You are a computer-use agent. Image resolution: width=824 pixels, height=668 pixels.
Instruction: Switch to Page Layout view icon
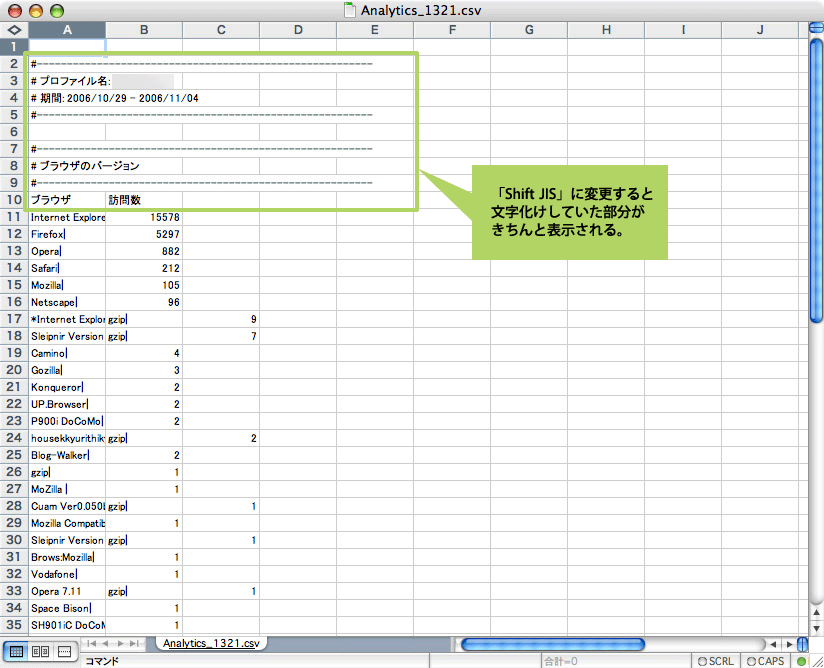point(41,651)
